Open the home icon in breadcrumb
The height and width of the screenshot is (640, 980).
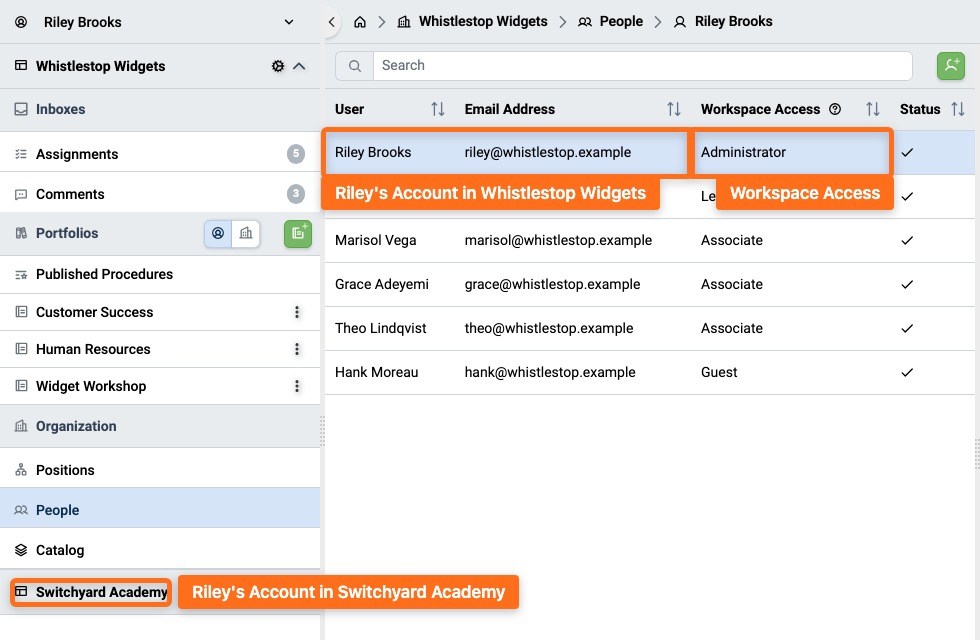click(360, 22)
